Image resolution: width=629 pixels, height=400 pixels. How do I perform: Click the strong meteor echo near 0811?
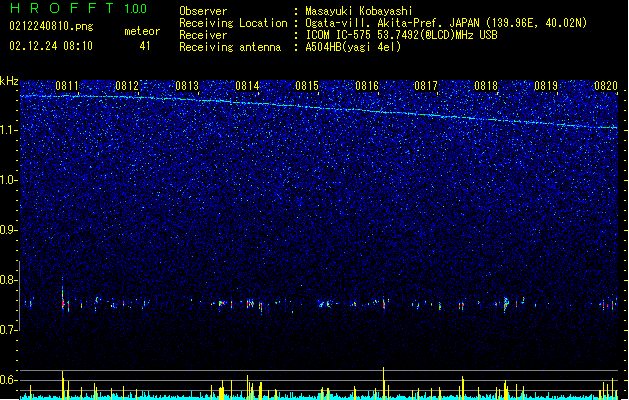(63, 295)
